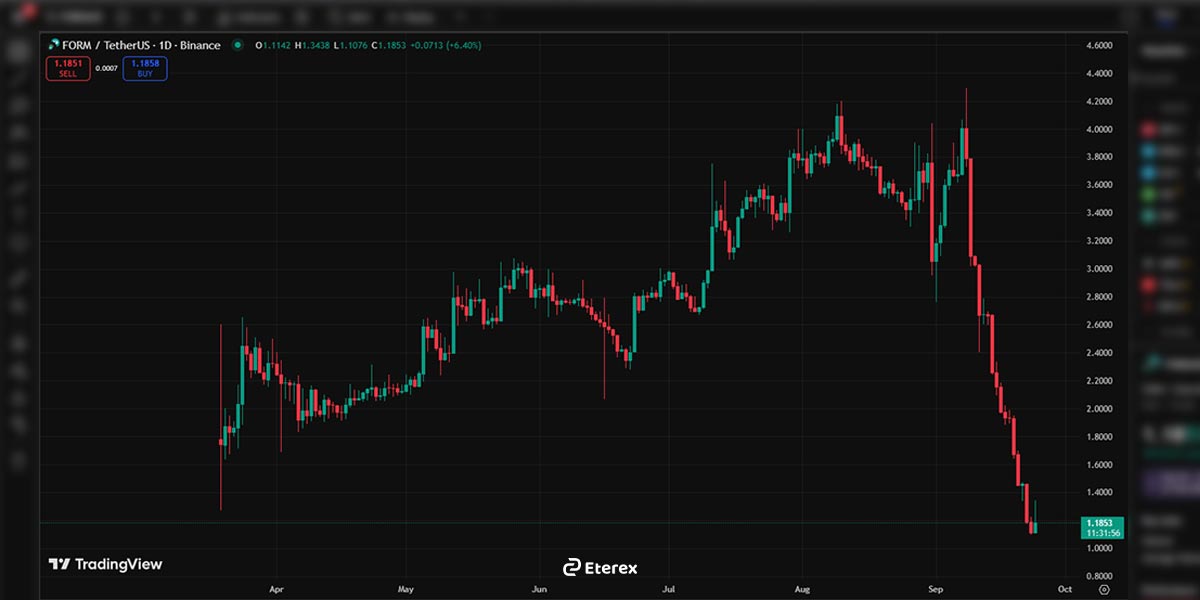The image size is (1200, 600).
Task: Click the FORM token logo icon
Action: coord(54,45)
